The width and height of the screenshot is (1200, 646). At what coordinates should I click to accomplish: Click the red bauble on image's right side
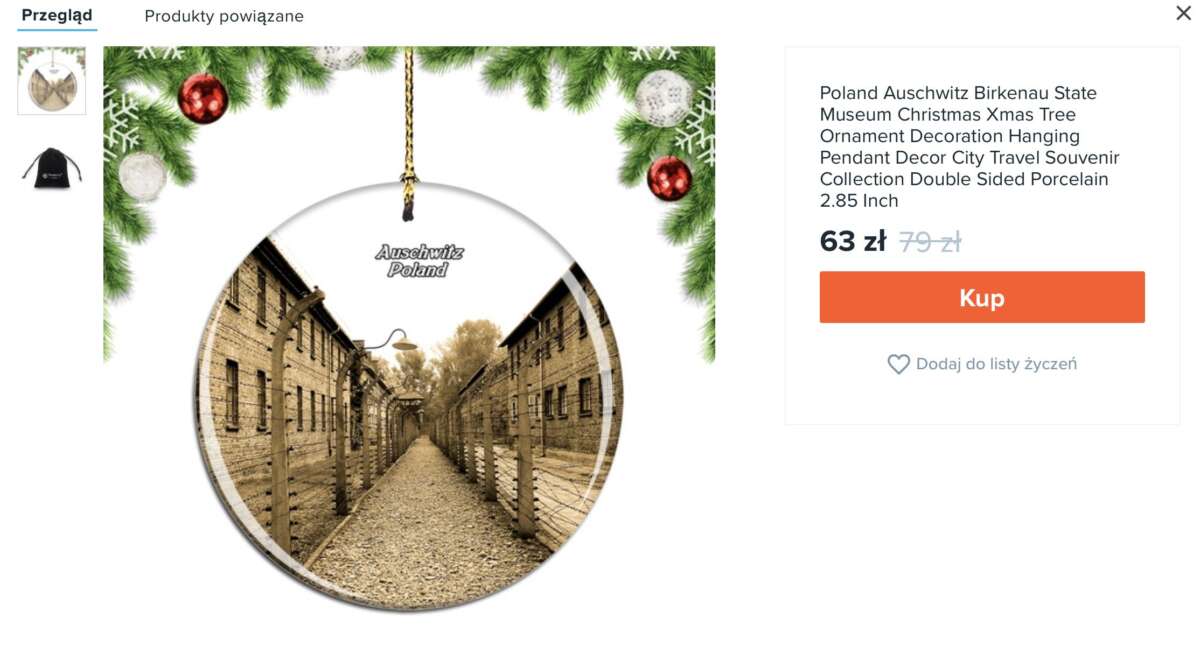click(669, 178)
